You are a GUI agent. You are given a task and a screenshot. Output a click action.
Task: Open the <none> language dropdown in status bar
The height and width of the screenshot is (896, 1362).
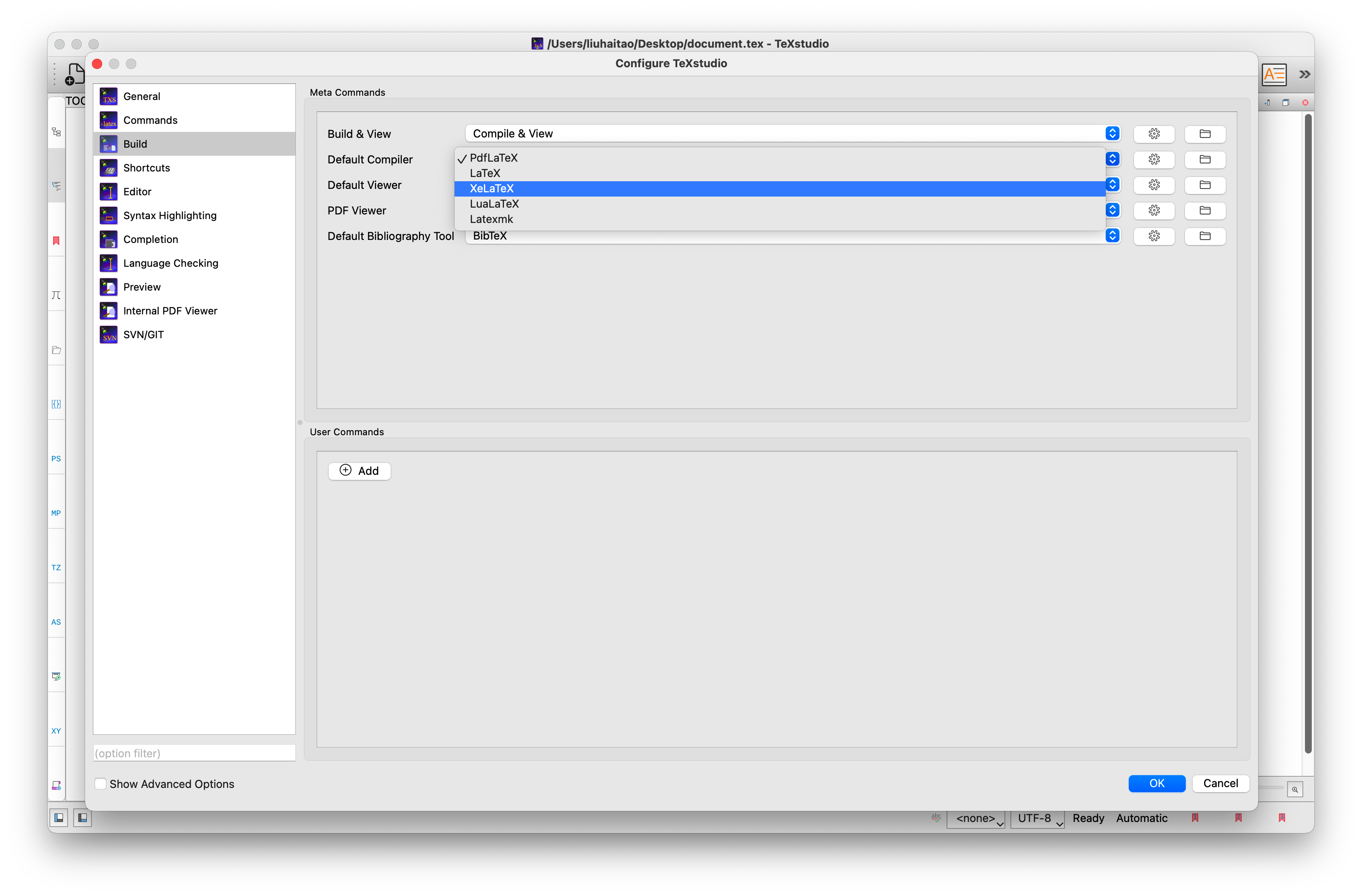[x=976, y=819]
